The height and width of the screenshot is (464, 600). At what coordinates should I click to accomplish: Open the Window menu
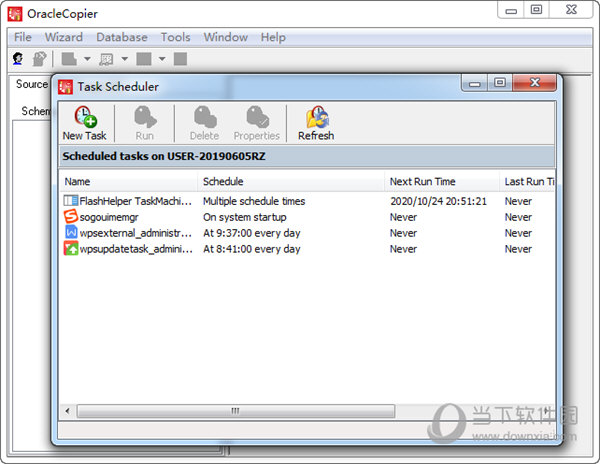(225, 37)
